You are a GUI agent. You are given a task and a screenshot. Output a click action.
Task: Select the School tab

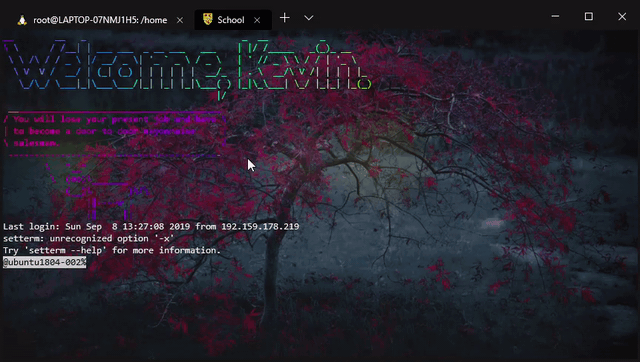(233, 20)
